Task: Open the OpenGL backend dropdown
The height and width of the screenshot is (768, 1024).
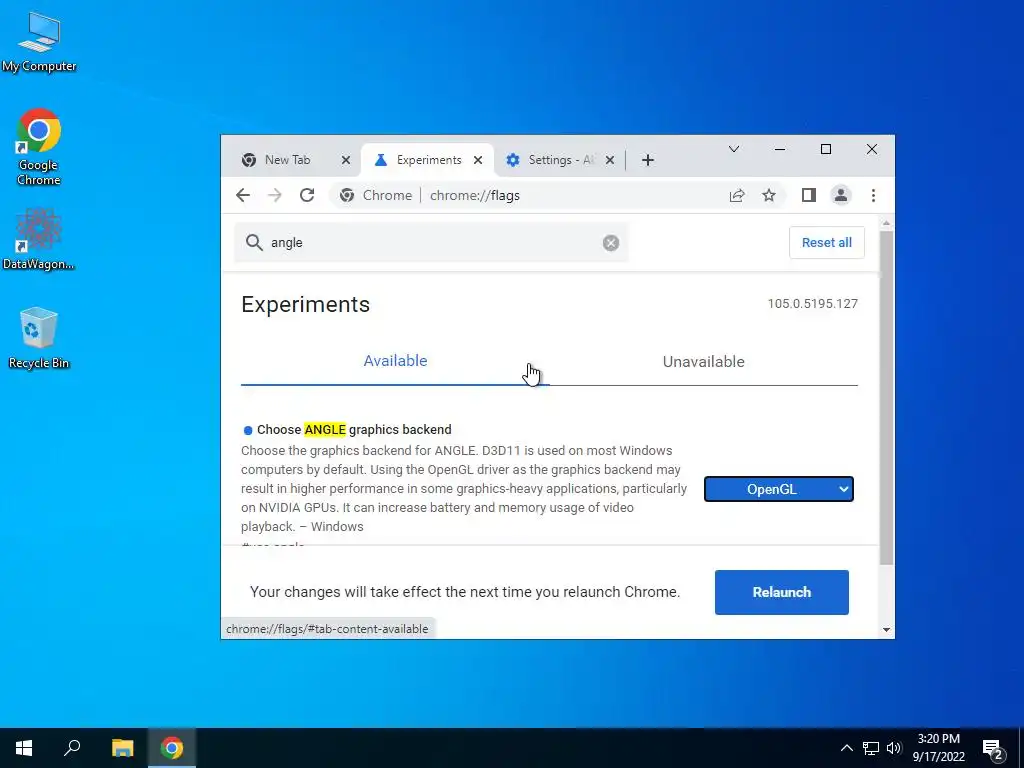Action: pyautogui.click(x=778, y=489)
